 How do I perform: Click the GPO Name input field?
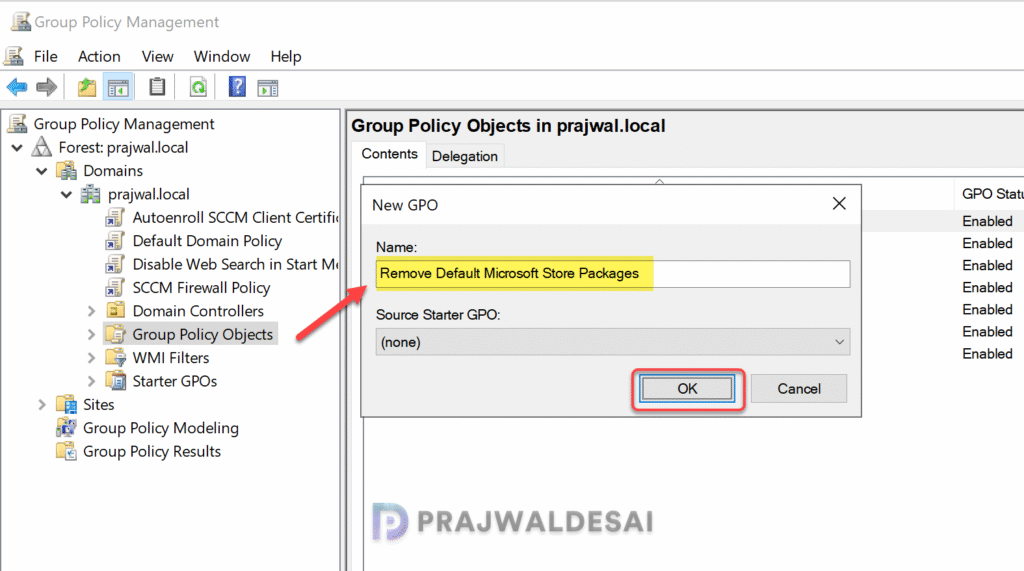(613, 273)
